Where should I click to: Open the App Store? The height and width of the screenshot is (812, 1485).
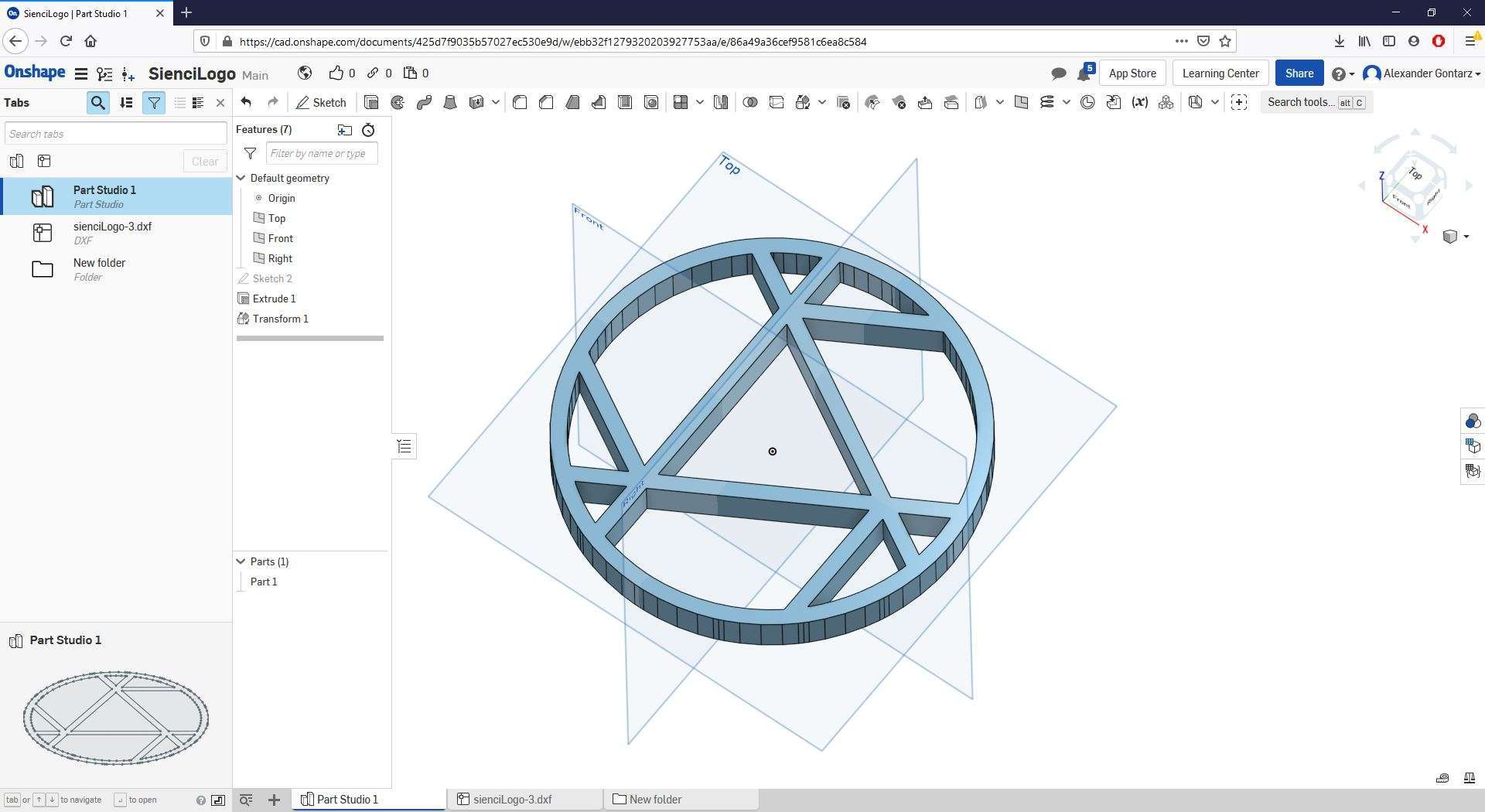1132,73
